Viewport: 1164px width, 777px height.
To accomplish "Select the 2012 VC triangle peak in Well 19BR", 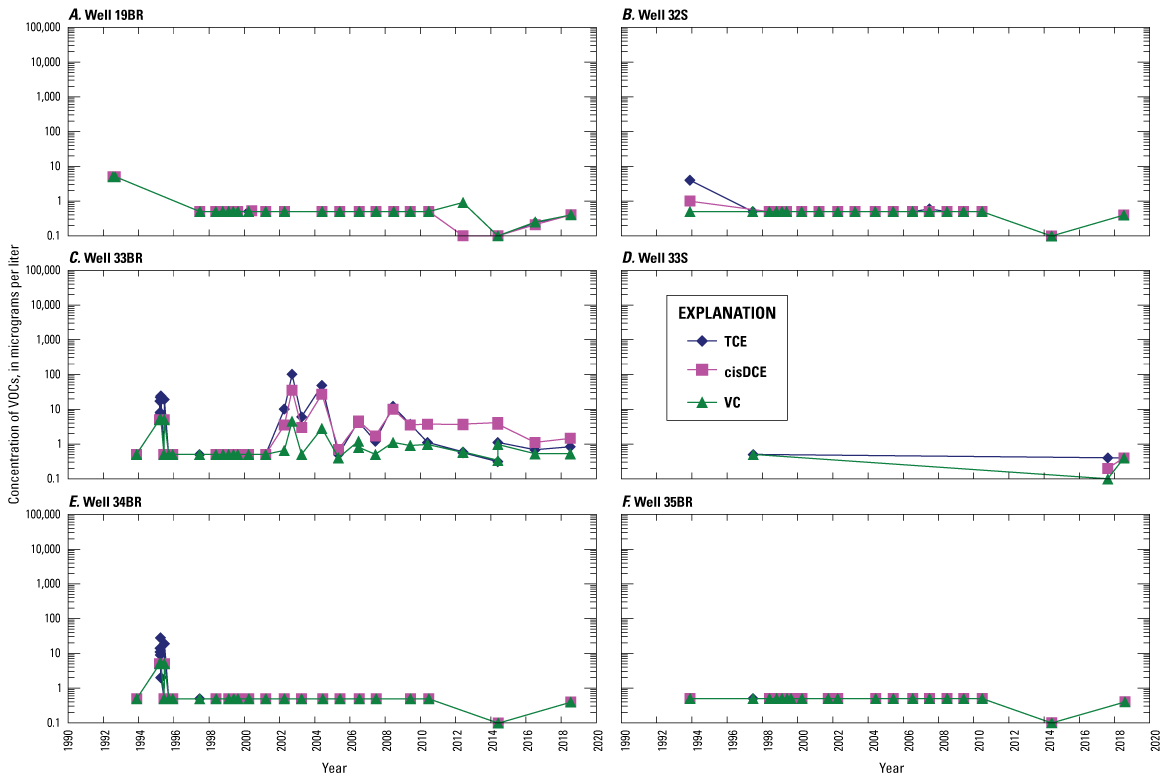I will [463, 203].
